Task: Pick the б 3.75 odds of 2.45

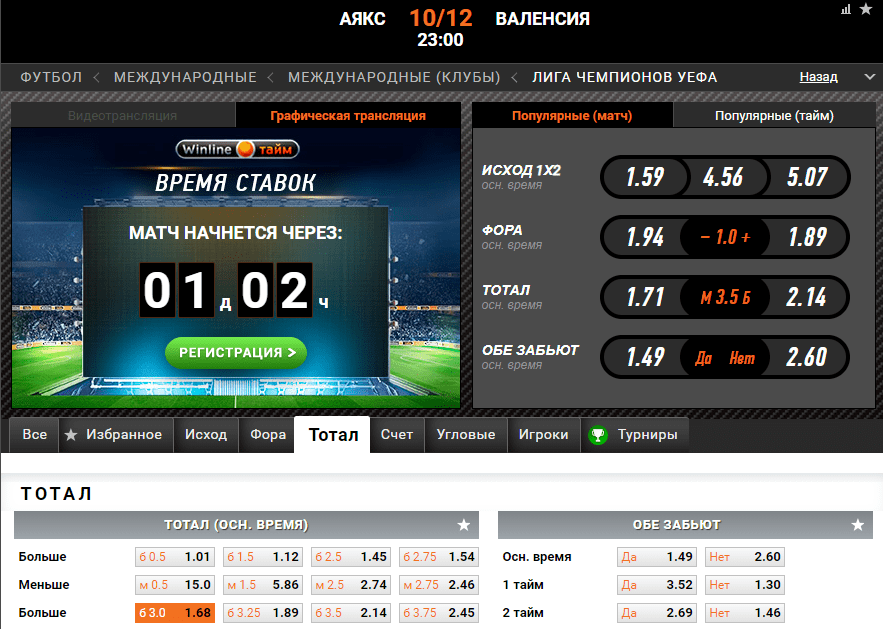Action: coord(439,613)
